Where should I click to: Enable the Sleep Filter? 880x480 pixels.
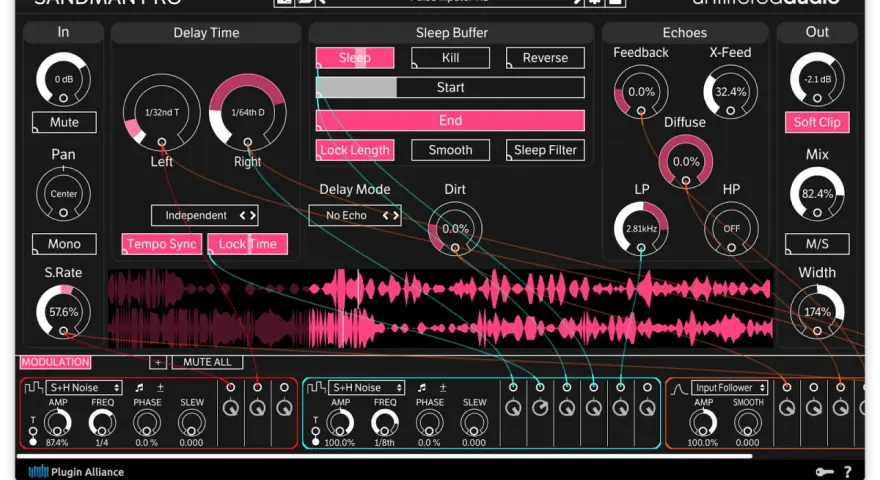(545, 150)
